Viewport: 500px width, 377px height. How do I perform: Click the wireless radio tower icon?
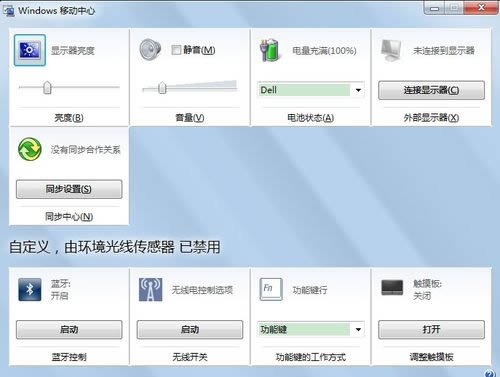150,290
